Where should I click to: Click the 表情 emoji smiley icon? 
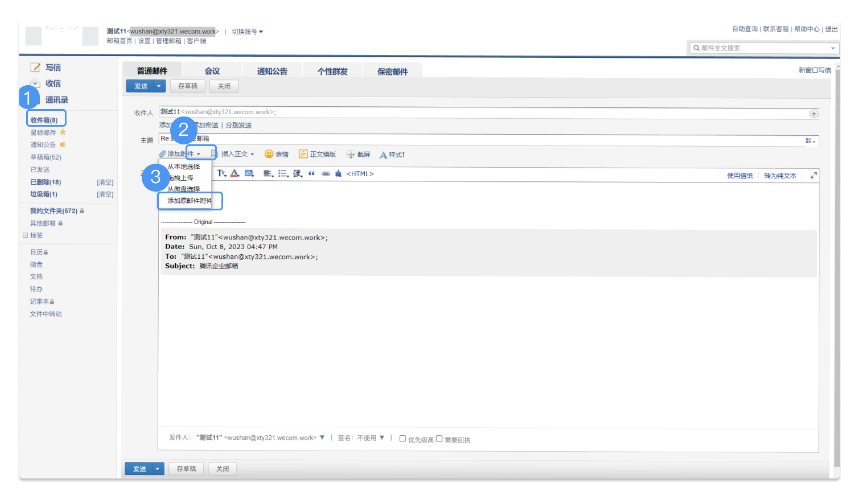click(x=270, y=154)
